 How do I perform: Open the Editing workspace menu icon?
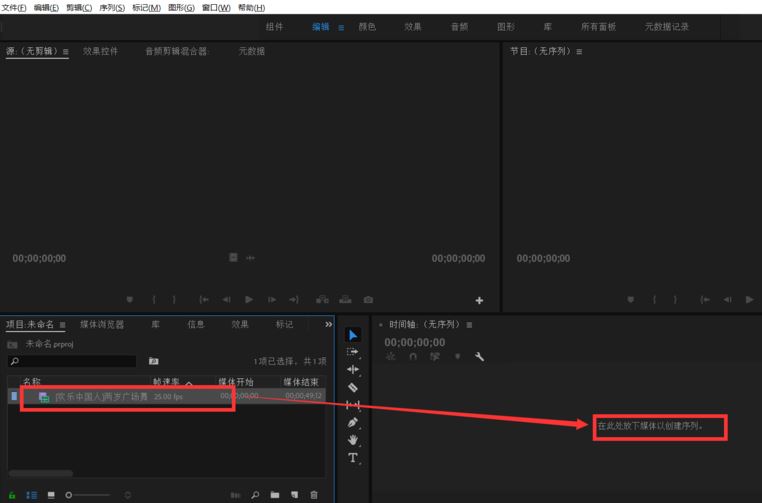coord(341,28)
